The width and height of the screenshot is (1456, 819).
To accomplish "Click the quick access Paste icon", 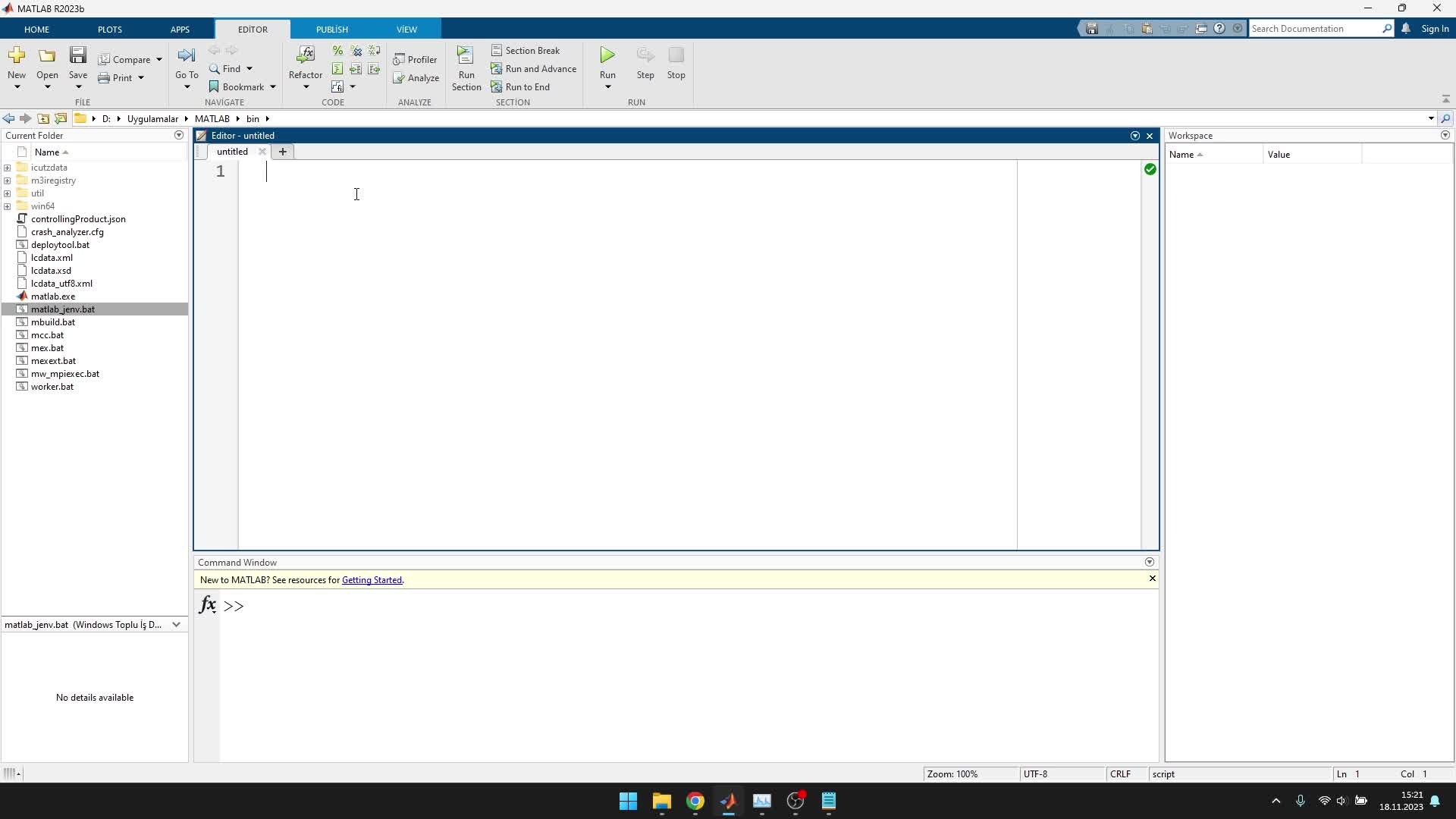I will click(1147, 29).
